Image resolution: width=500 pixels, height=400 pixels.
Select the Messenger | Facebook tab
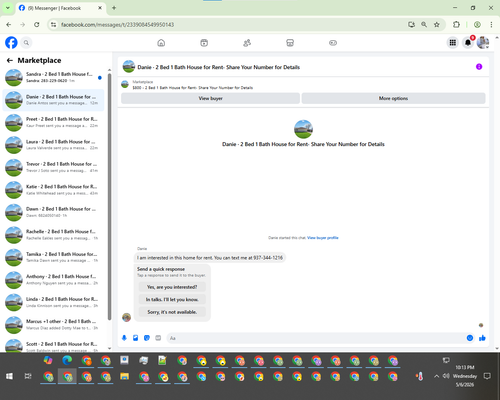tap(60, 8)
